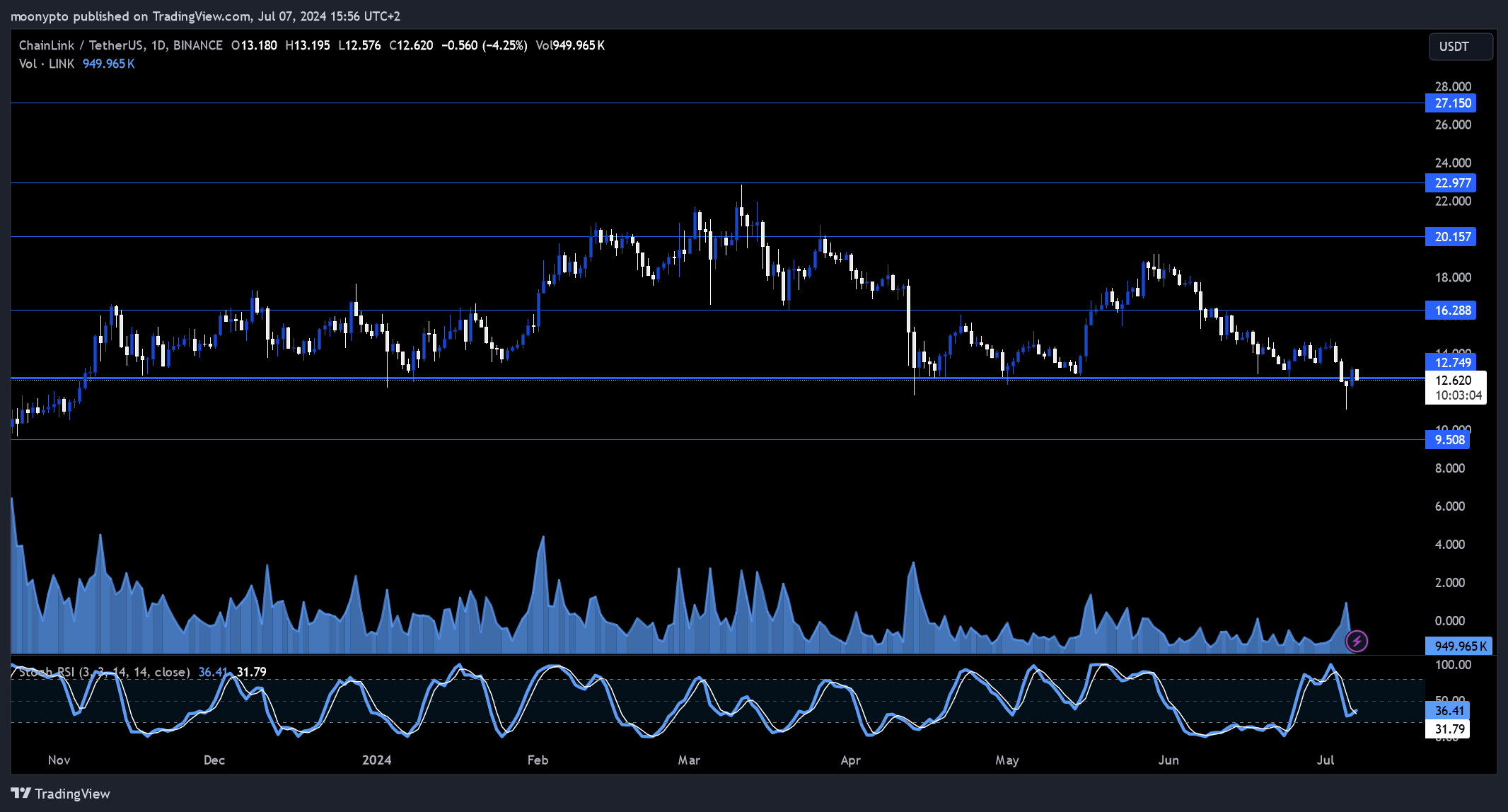The width and height of the screenshot is (1508, 812).
Task: Click the Stoch RSI 31.79 axis label
Action: click(x=1447, y=729)
